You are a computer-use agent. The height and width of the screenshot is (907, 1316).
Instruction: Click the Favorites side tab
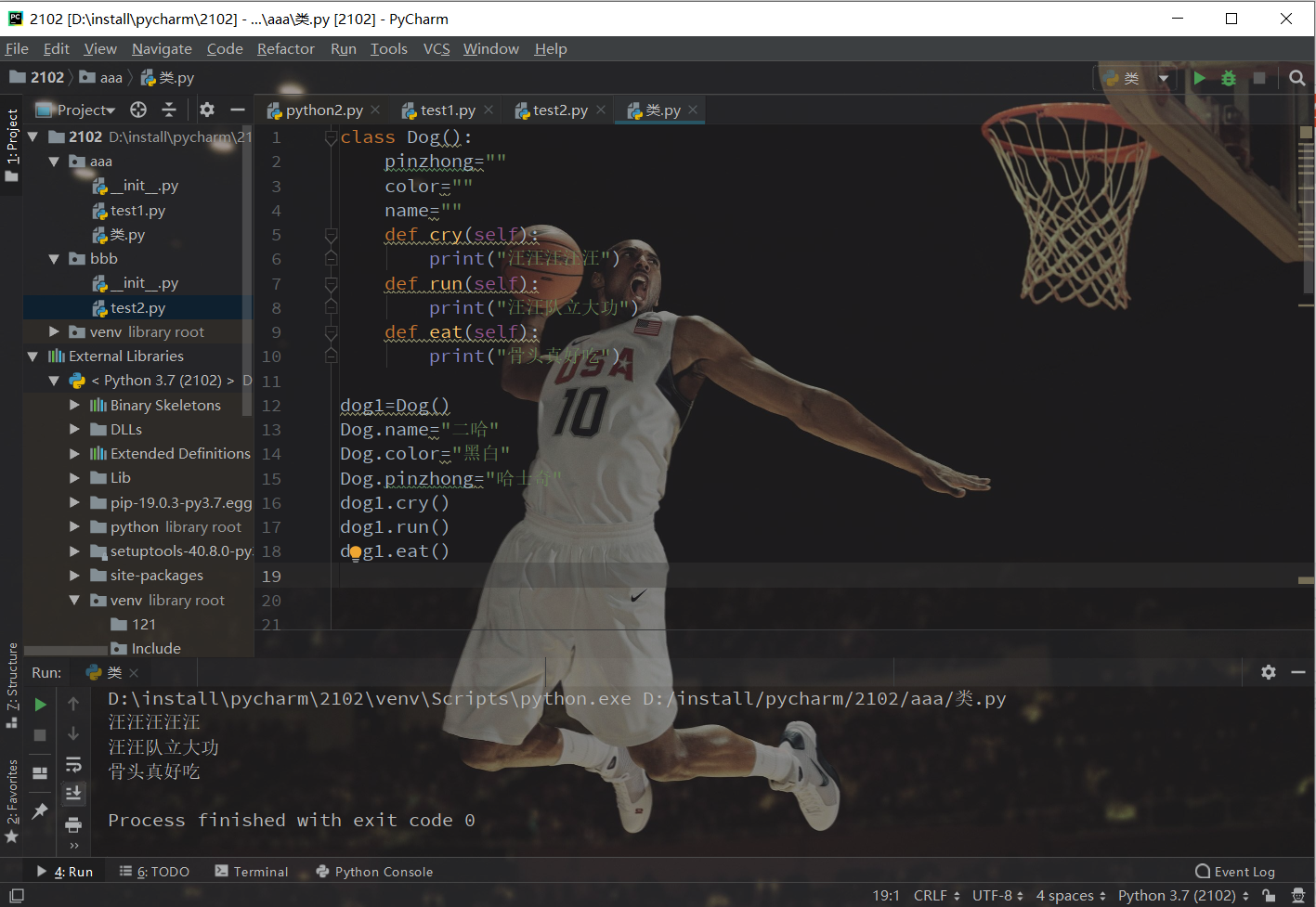click(12, 800)
